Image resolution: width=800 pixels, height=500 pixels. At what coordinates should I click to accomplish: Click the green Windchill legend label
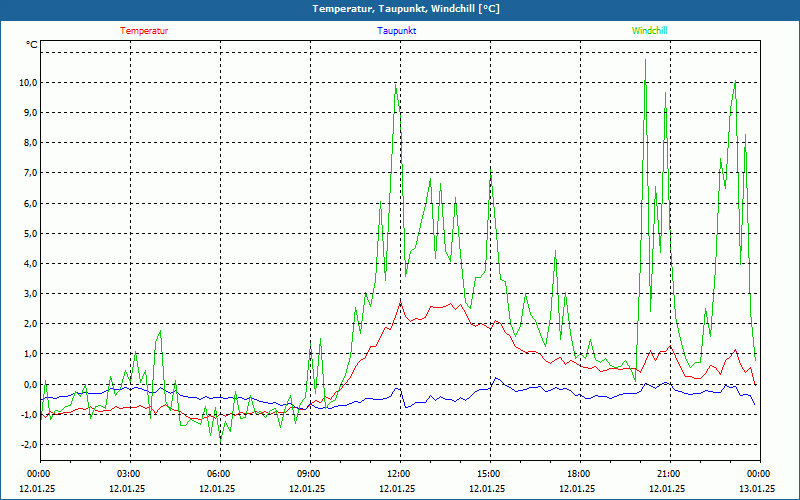(x=649, y=31)
